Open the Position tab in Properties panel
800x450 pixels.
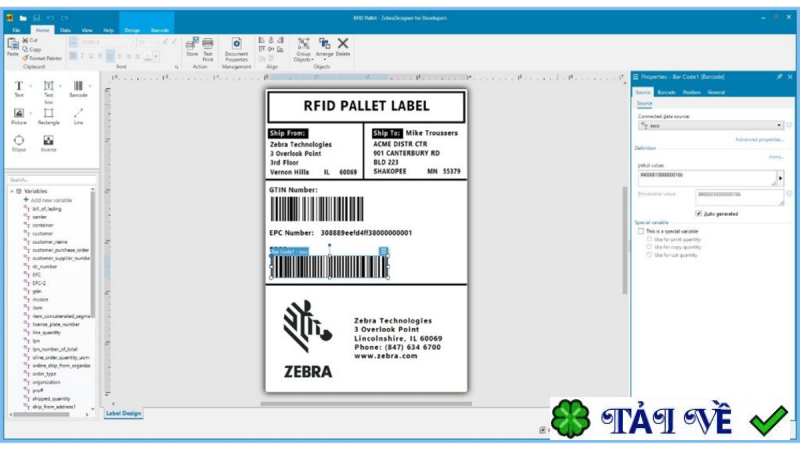691,92
